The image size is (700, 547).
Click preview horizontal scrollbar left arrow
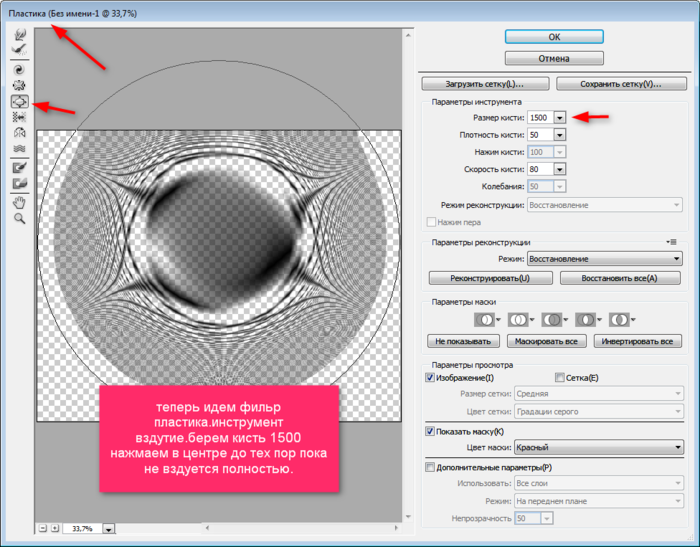tap(207, 528)
